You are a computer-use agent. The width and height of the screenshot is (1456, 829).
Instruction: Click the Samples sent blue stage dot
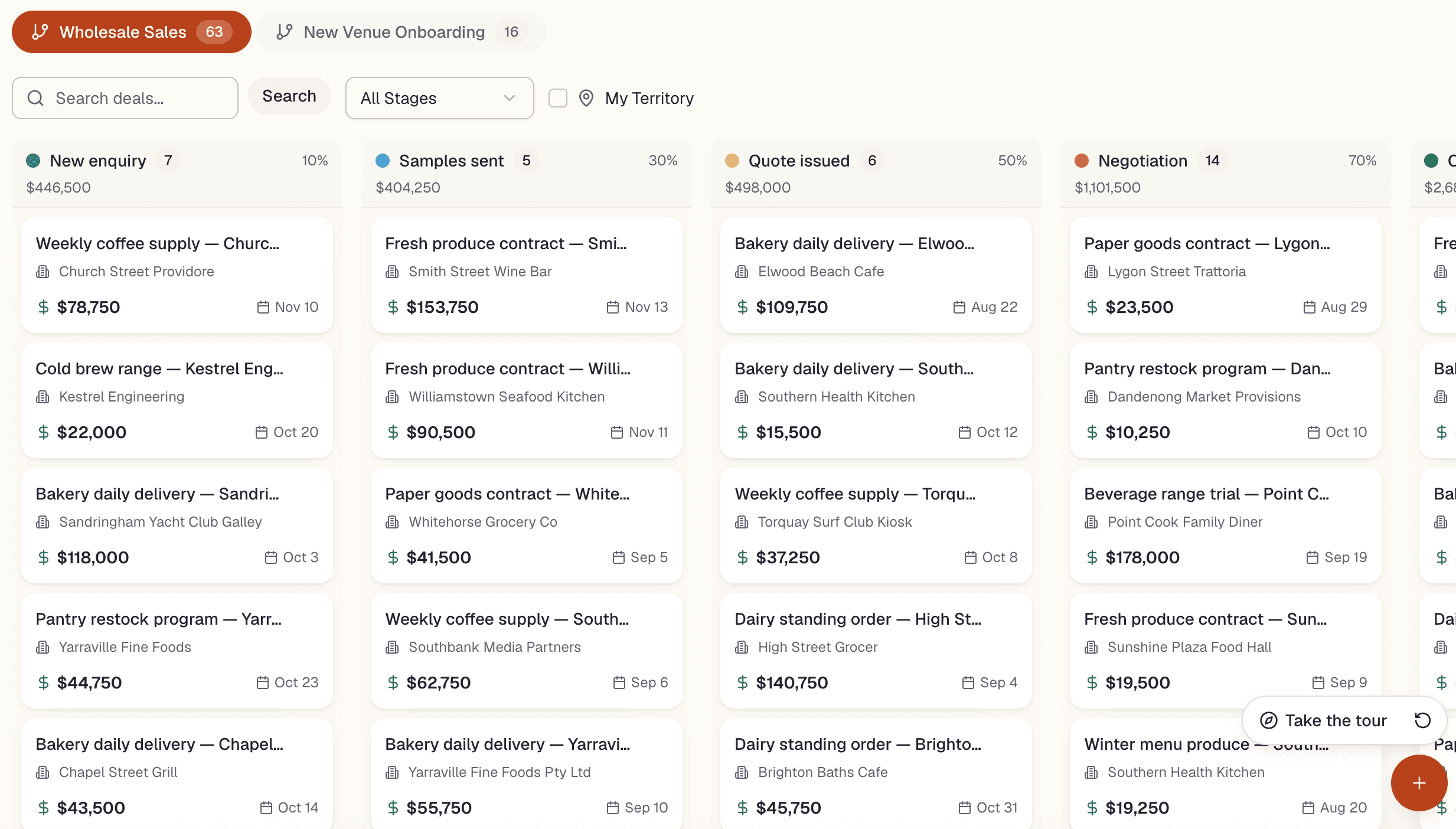point(383,161)
